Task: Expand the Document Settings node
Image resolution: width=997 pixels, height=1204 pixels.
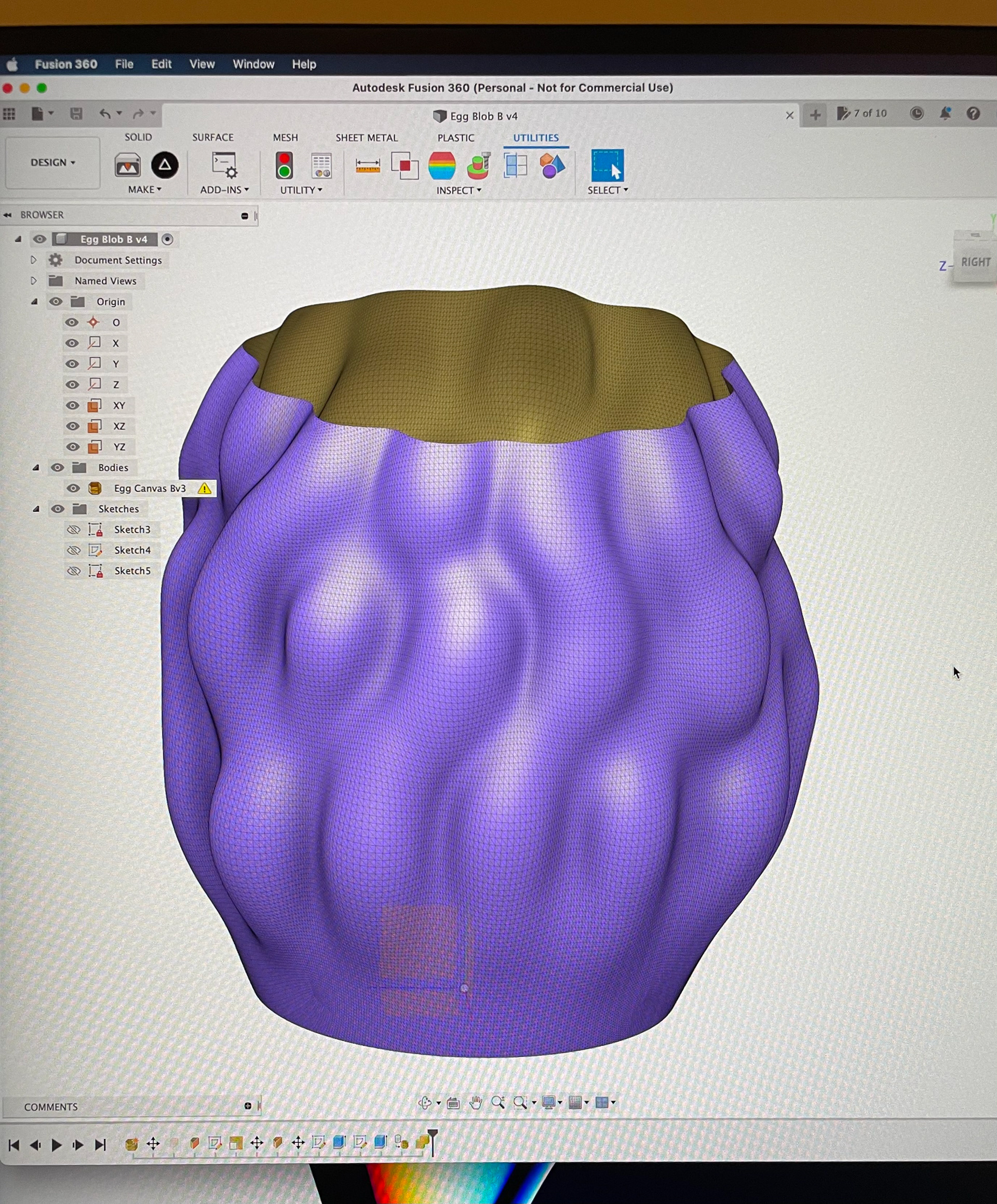Action: (34, 260)
